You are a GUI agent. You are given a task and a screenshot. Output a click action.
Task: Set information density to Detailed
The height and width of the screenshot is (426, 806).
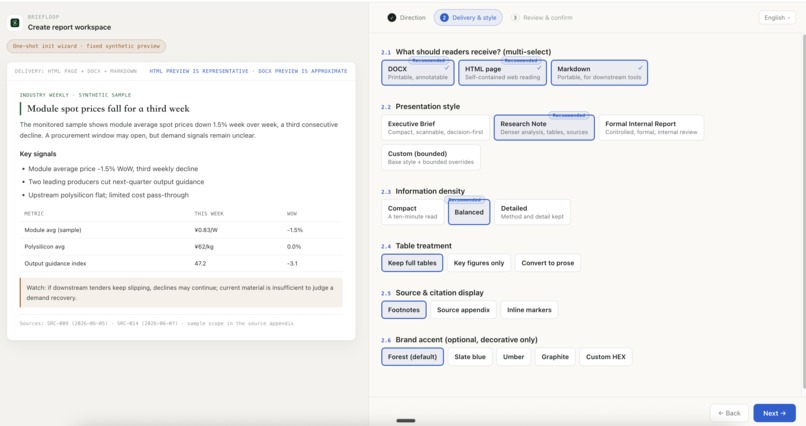(x=532, y=212)
